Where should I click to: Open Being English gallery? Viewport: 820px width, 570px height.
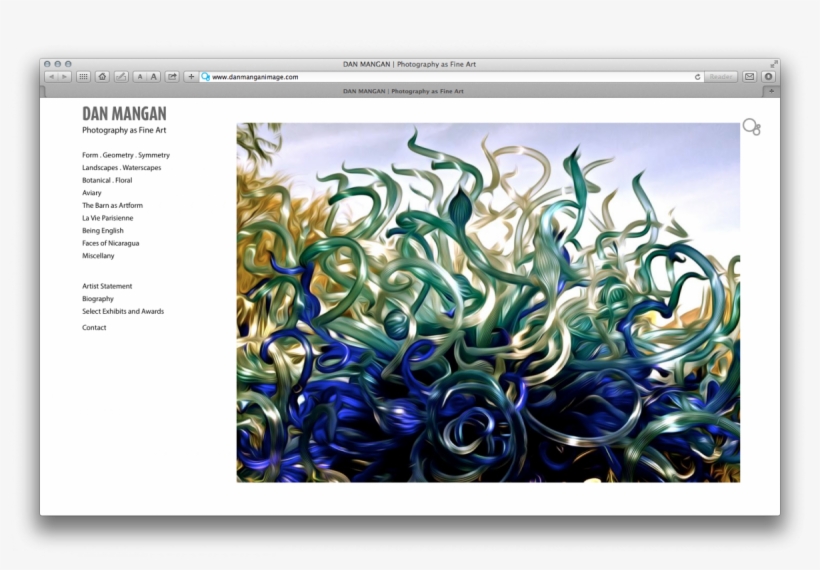point(103,231)
